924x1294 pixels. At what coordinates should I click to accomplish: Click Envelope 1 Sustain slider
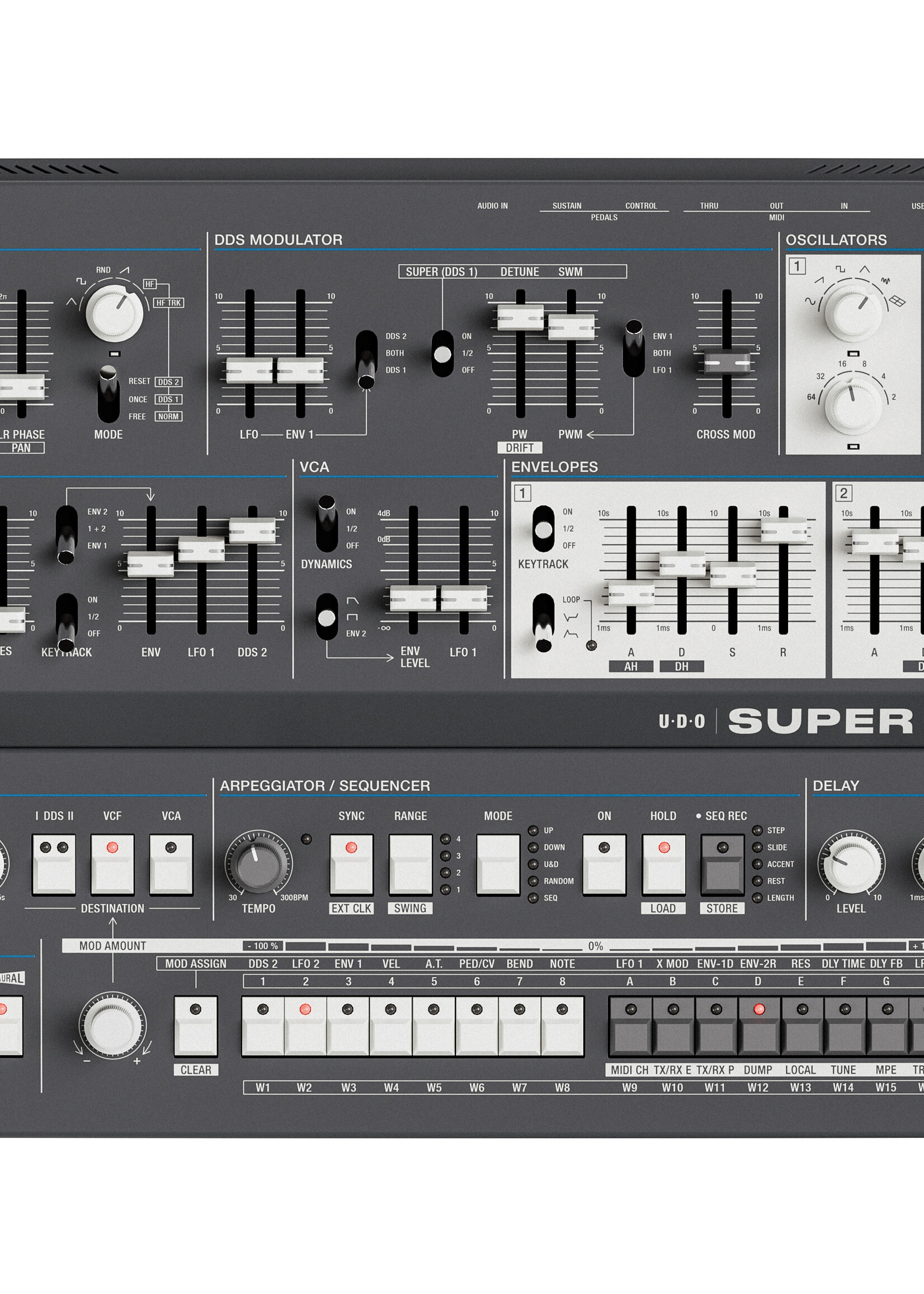(733, 573)
